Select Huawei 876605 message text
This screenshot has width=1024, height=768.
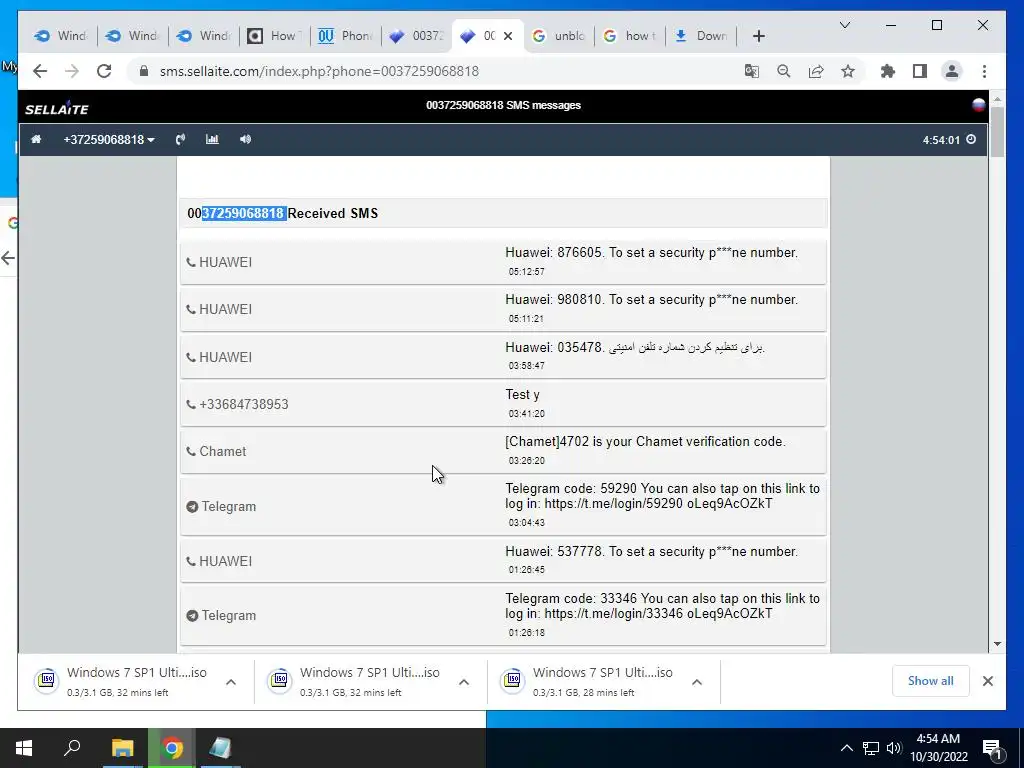(x=651, y=253)
